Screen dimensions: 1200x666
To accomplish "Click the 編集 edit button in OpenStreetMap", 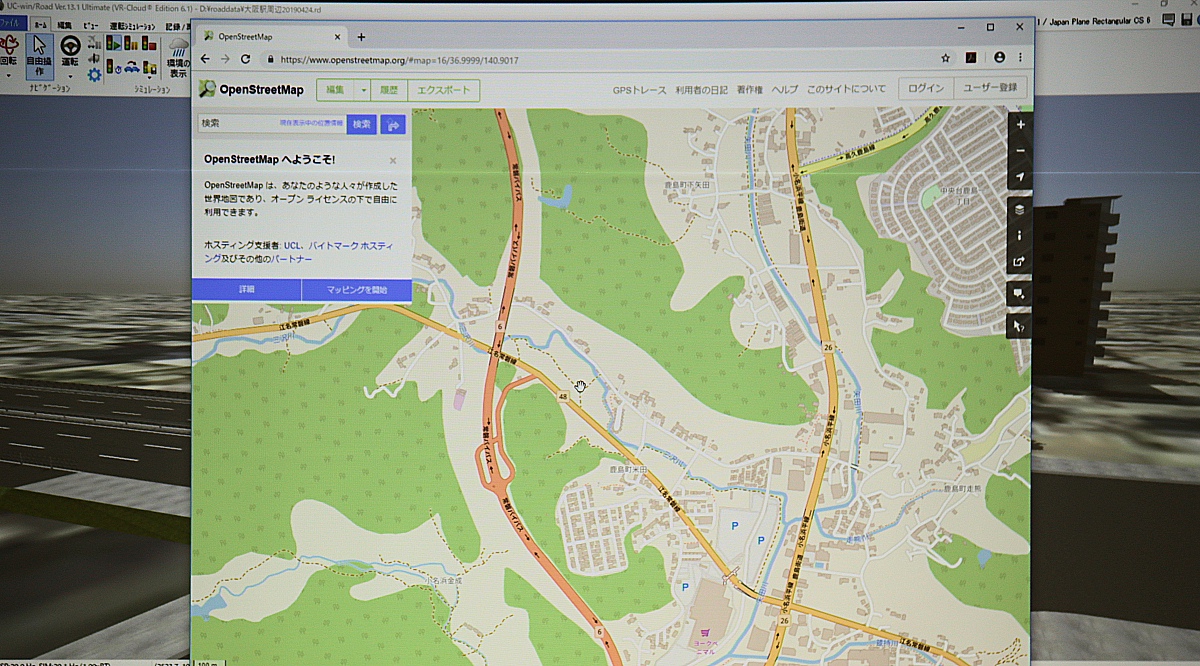I will [336, 90].
